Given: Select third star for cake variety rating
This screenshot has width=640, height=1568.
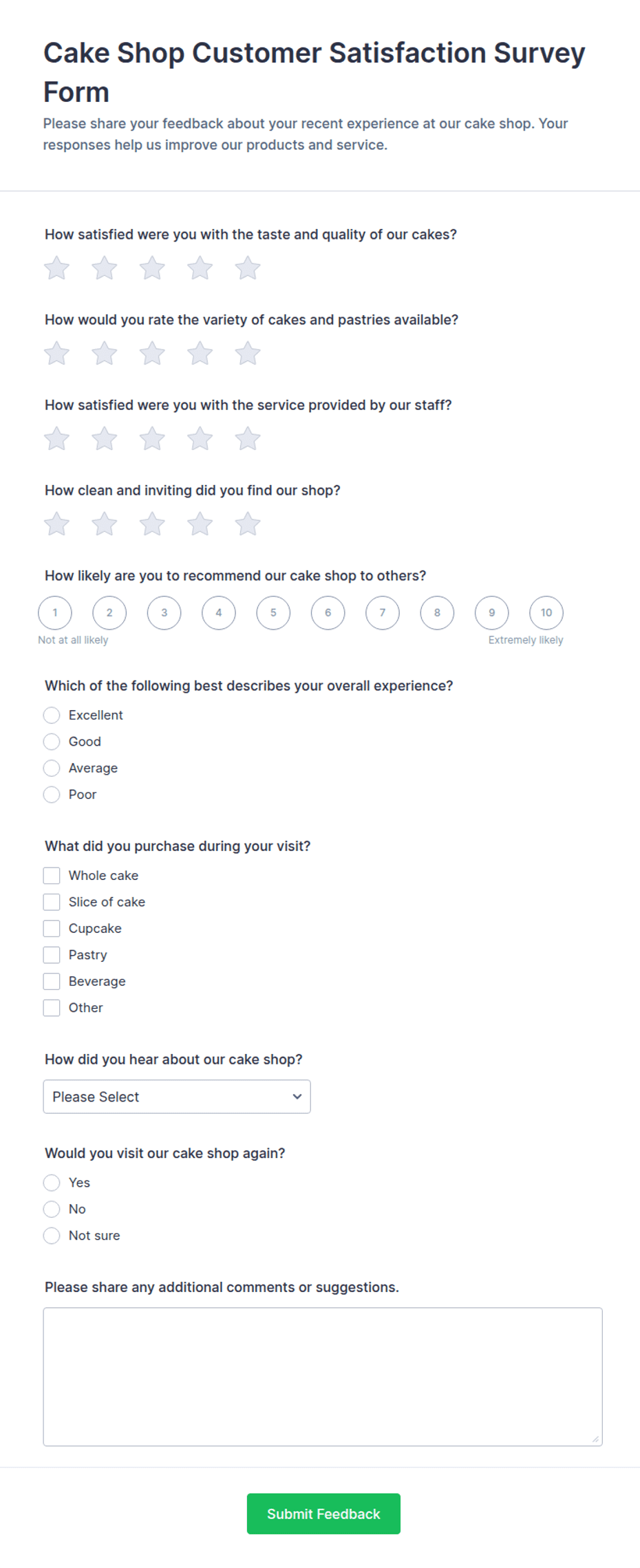Looking at the screenshot, I should click(x=152, y=354).
